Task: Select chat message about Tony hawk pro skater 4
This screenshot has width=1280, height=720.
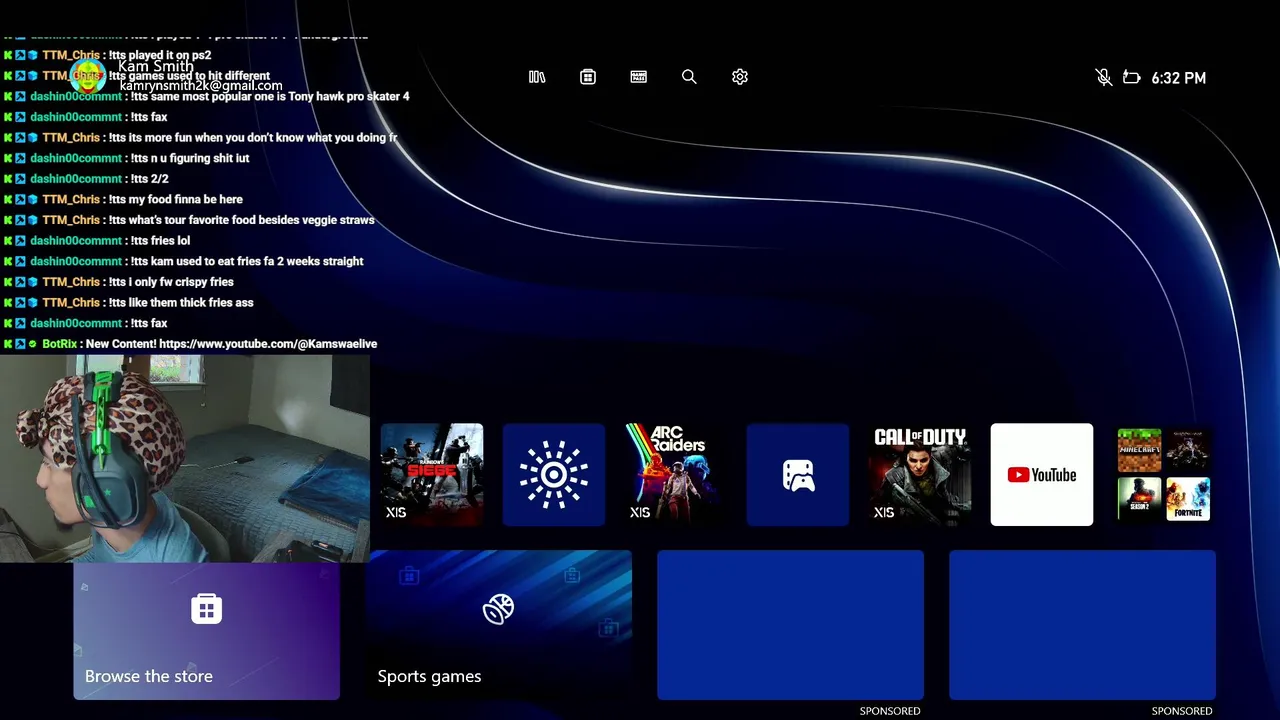Action: point(270,97)
